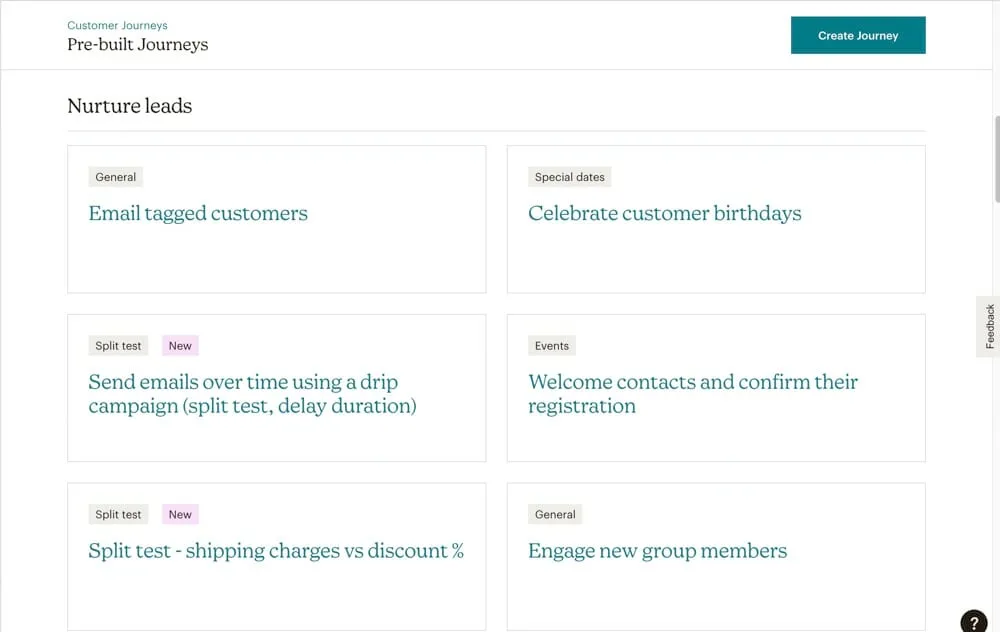This screenshot has height=632, width=1000.
Task: Click the Events tag label
Action: point(551,346)
